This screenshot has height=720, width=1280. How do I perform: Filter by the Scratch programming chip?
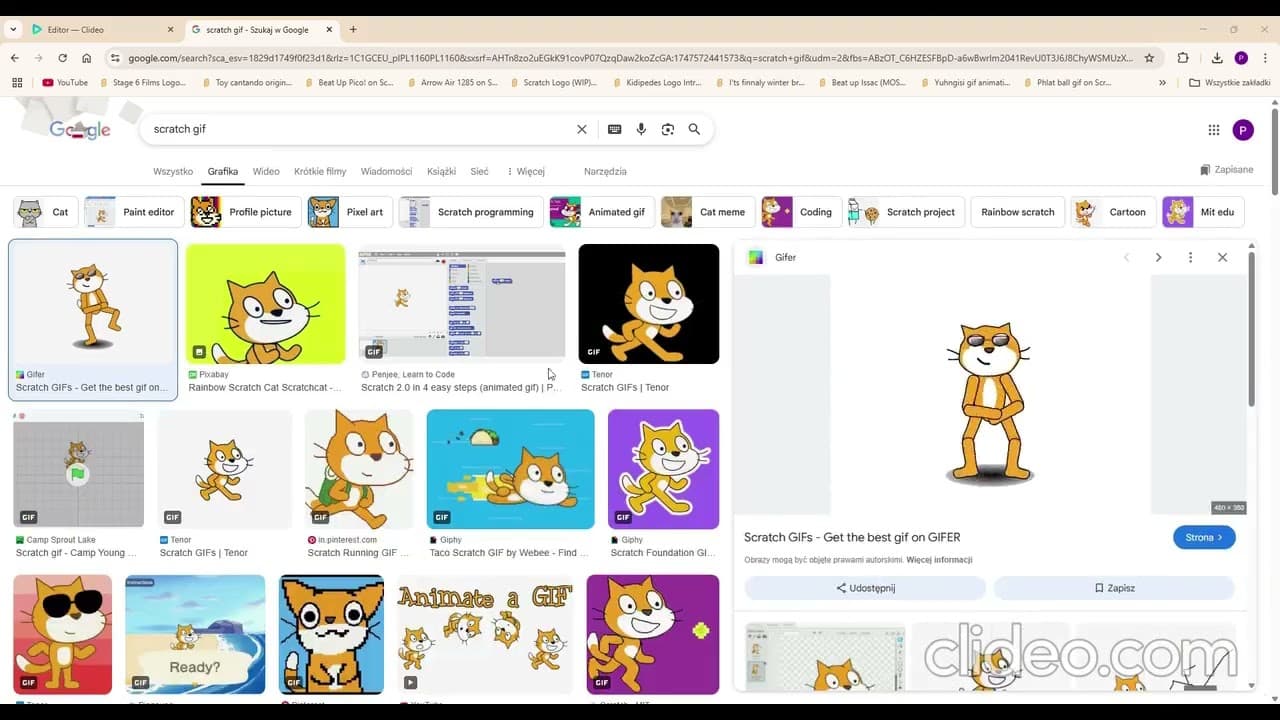470,212
